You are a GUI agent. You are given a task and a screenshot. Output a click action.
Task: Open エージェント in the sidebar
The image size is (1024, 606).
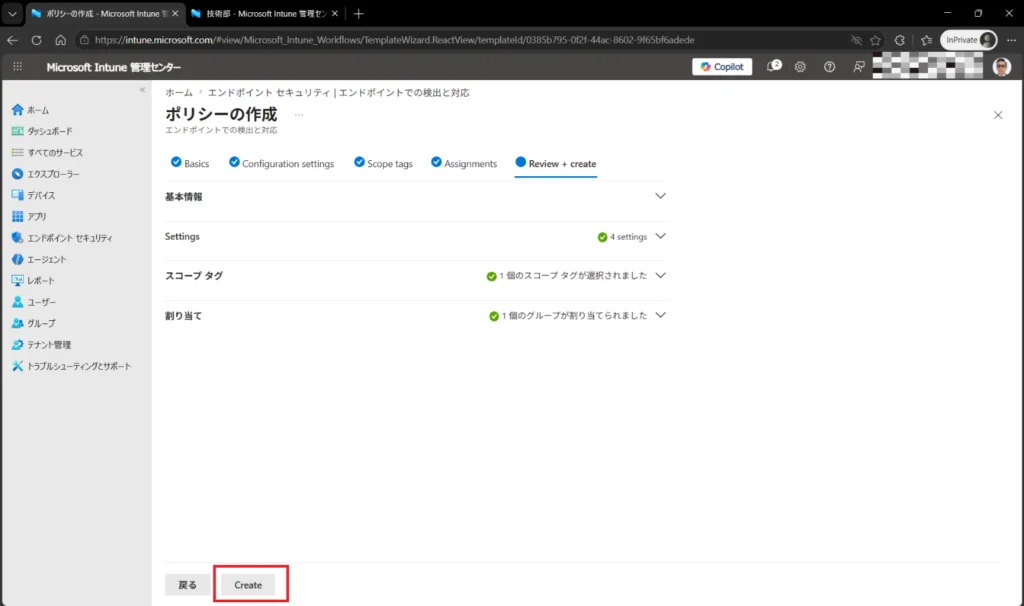point(39,259)
